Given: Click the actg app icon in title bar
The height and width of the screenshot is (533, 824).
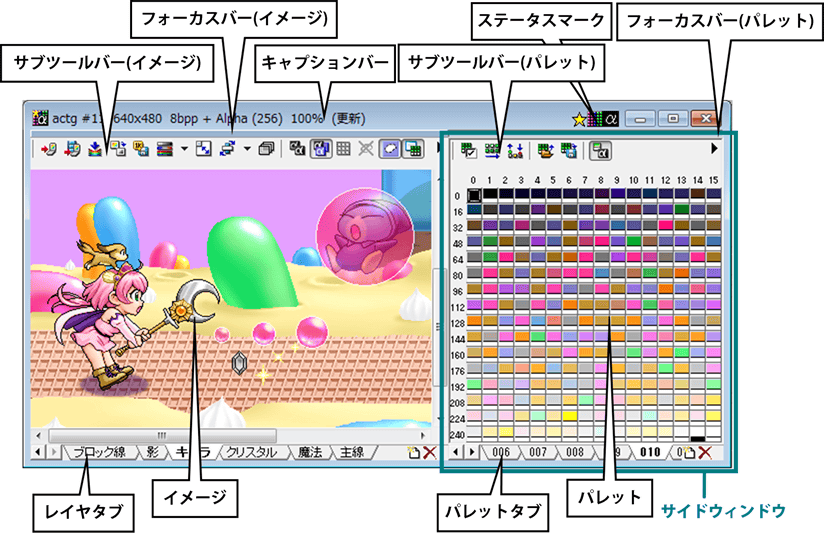Looking at the screenshot, I should click(40, 118).
